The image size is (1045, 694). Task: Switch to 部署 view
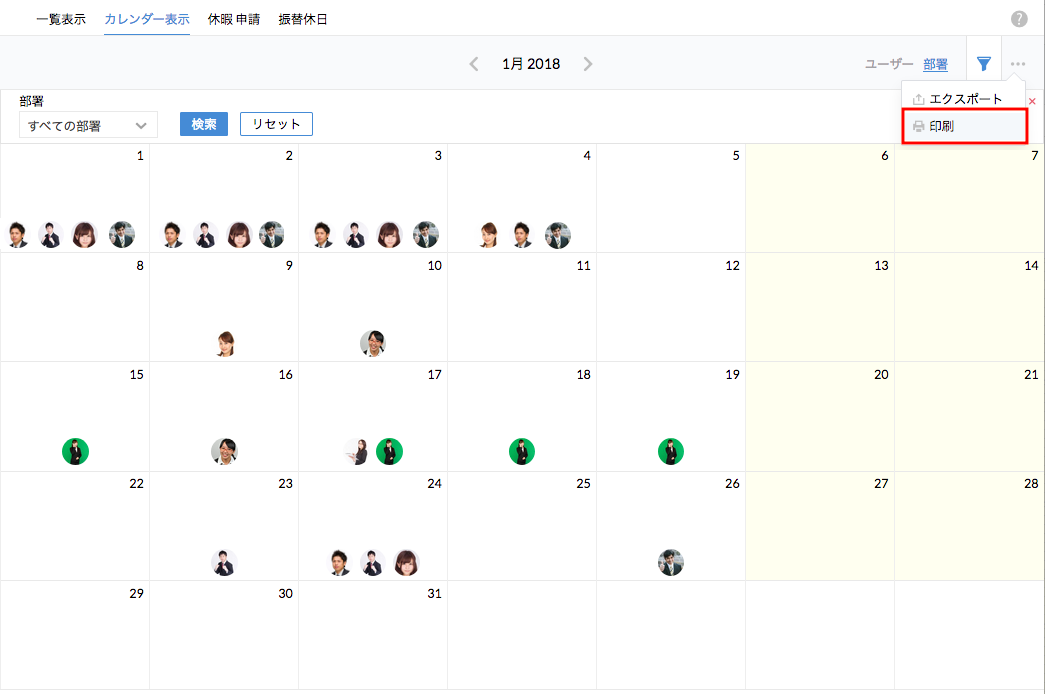click(936, 64)
